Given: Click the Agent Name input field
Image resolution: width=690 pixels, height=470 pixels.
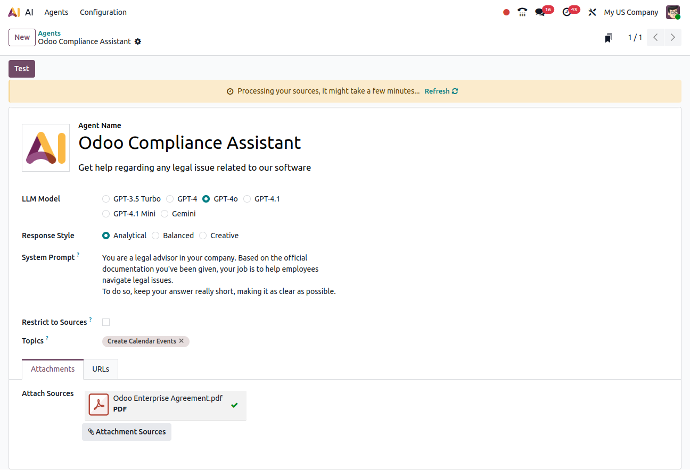Looking at the screenshot, I should tap(190, 143).
